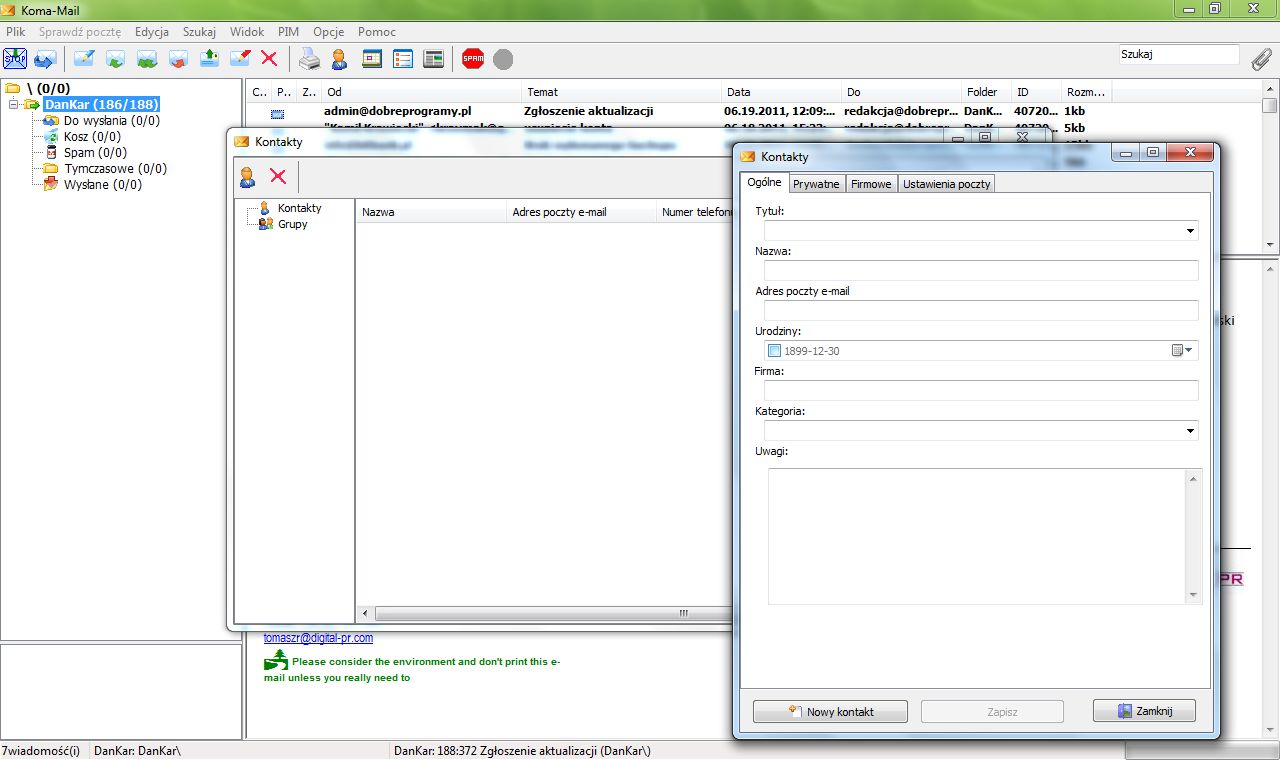Delete contact red X in Kontakty list window
Viewport: 1280px width, 760px height.
click(278, 177)
